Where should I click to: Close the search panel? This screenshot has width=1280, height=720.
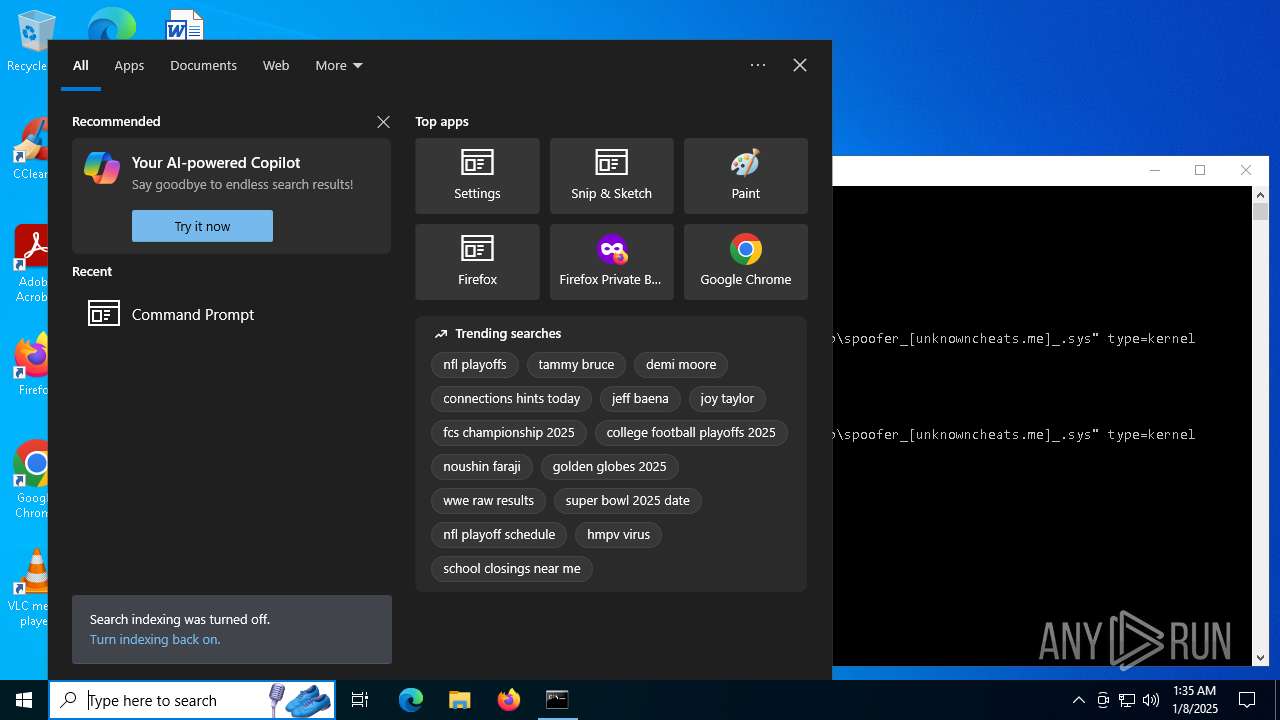[800, 65]
